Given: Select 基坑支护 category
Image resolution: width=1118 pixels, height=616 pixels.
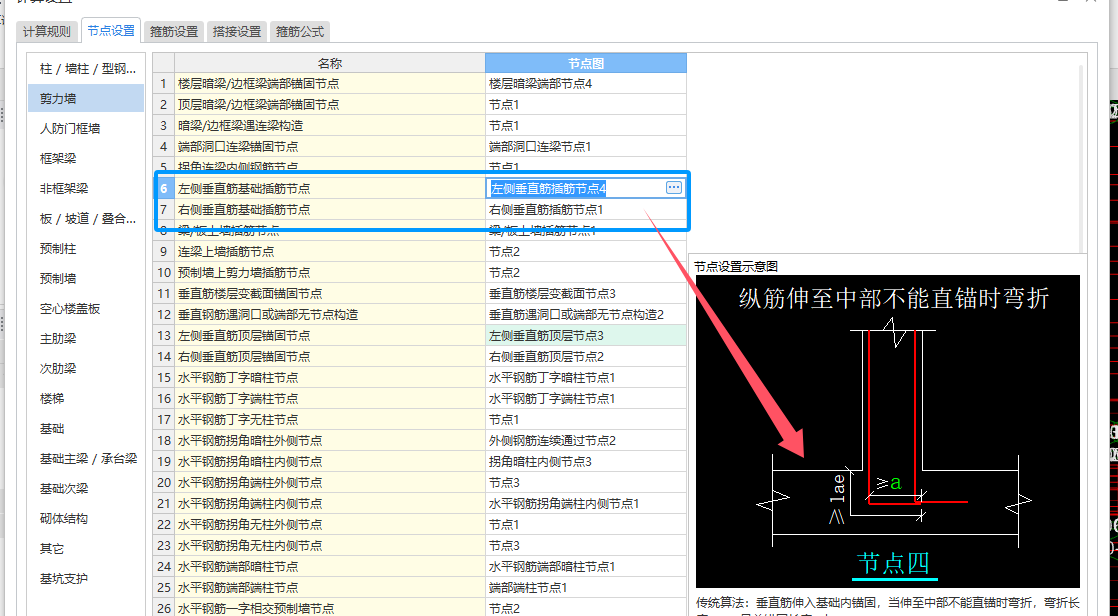Looking at the screenshot, I should click(86, 578).
